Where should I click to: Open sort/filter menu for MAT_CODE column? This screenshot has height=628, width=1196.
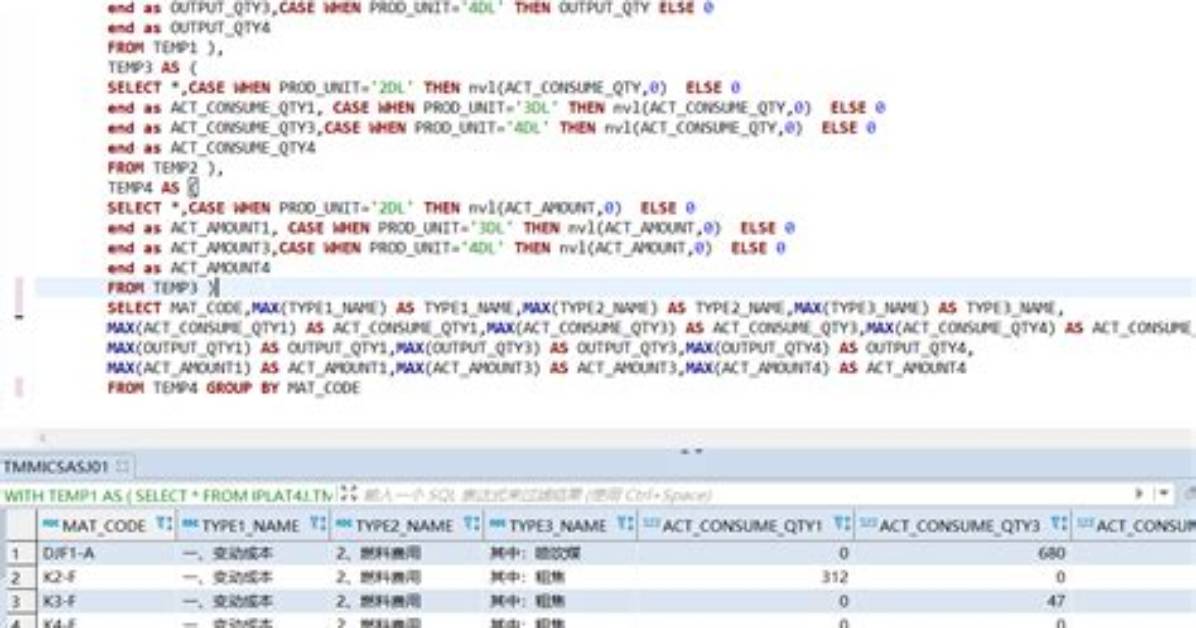coord(163,524)
